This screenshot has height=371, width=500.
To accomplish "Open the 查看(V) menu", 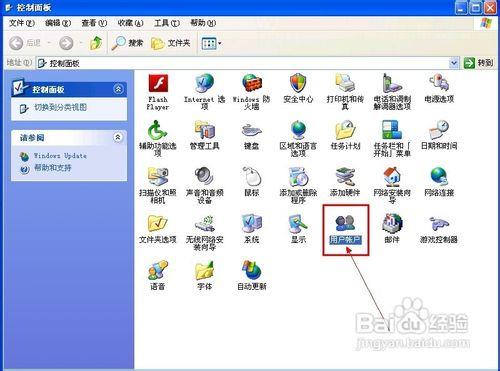I will tap(94, 23).
